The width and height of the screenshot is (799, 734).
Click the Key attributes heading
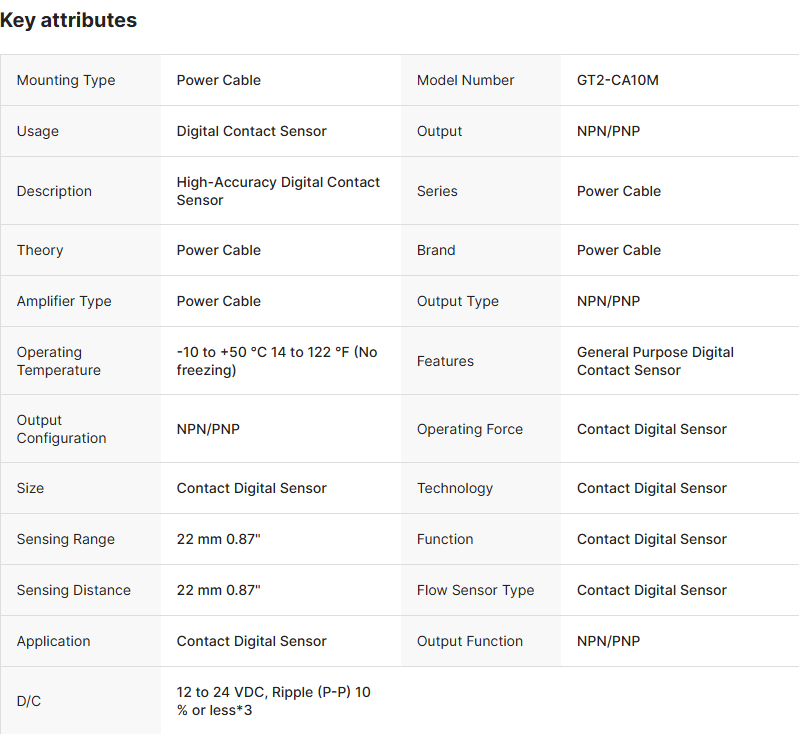(69, 20)
